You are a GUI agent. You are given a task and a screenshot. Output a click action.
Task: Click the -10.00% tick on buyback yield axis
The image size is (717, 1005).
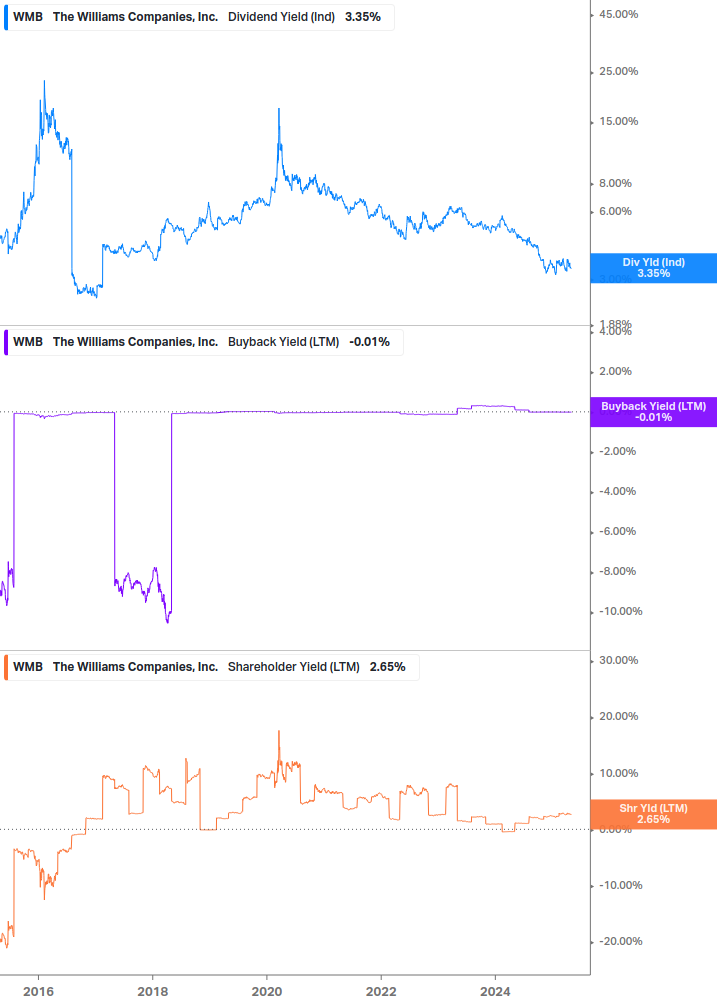point(621,611)
